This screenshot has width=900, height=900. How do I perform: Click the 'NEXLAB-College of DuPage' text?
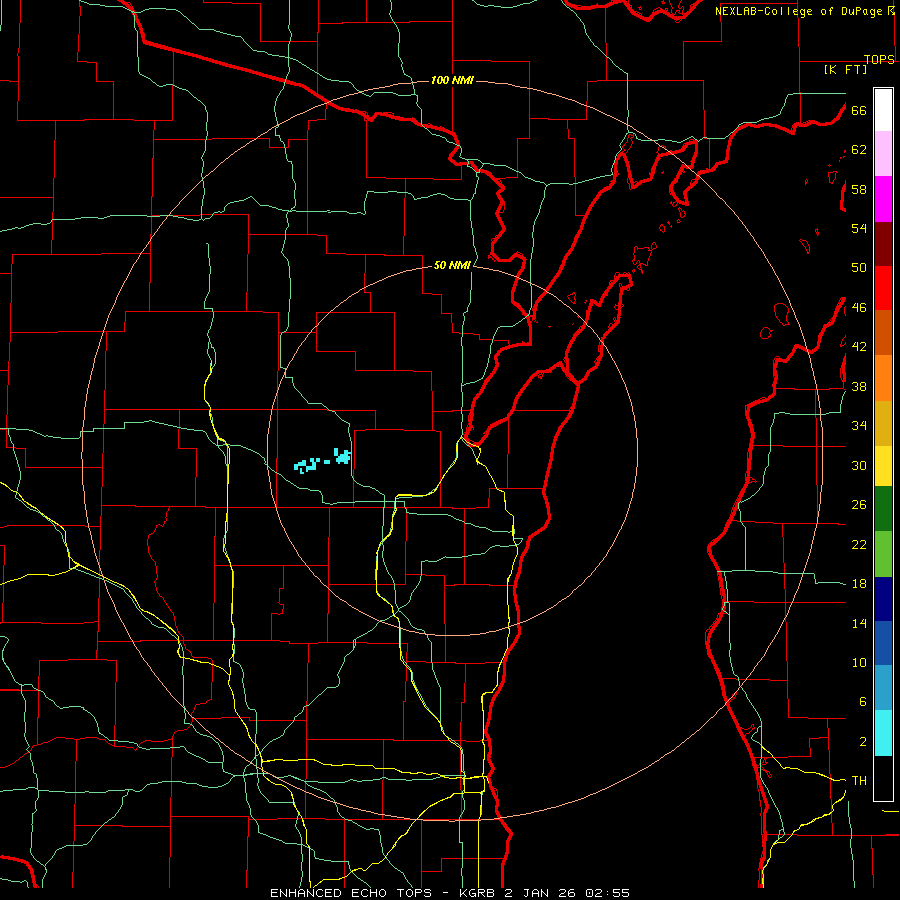pyautogui.click(x=800, y=11)
